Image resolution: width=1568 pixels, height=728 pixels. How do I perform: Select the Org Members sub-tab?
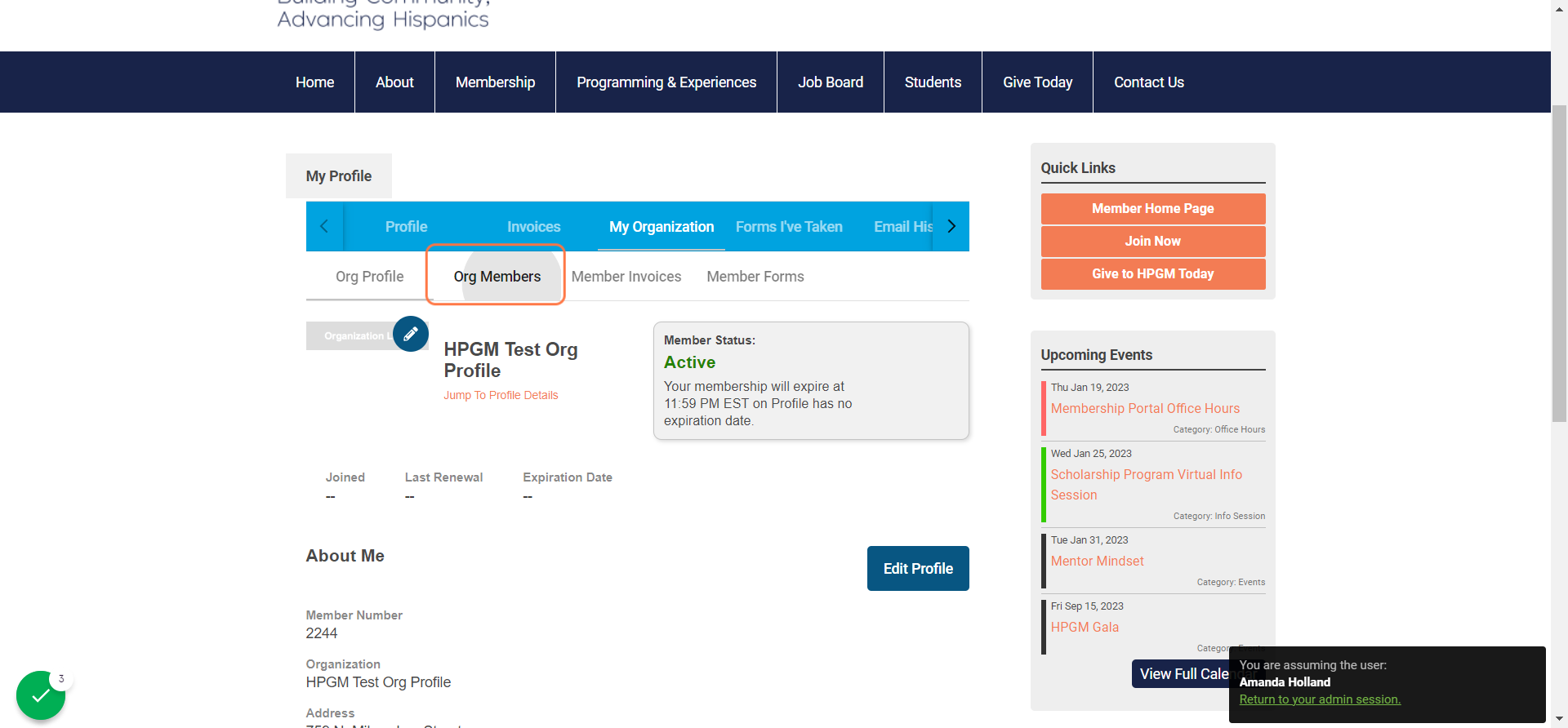497,277
